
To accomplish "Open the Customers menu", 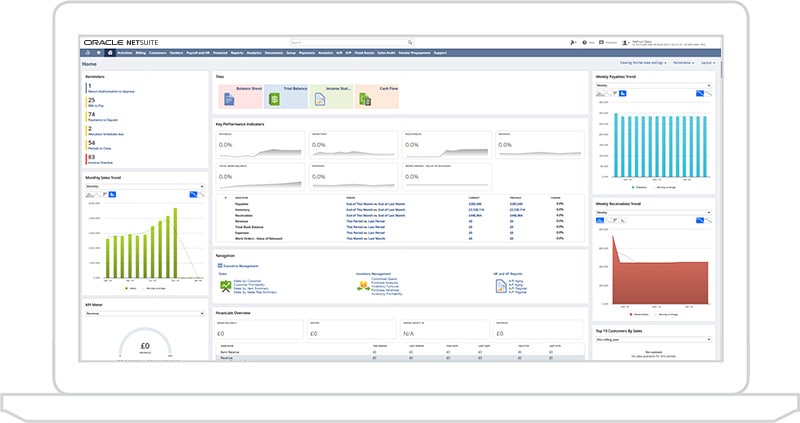I will pyautogui.click(x=158, y=53).
